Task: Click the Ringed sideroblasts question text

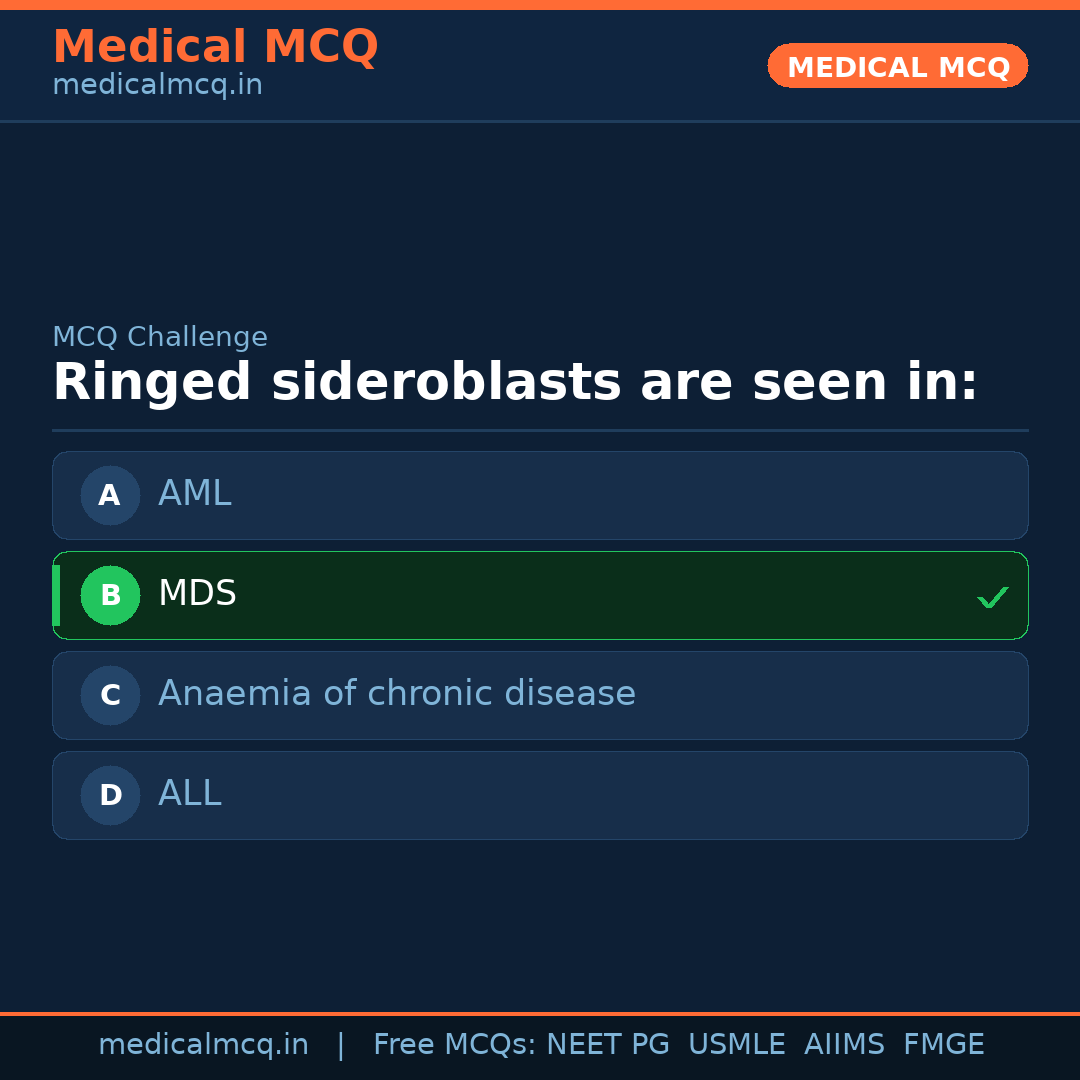Action: pyautogui.click(x=515, y=383)
